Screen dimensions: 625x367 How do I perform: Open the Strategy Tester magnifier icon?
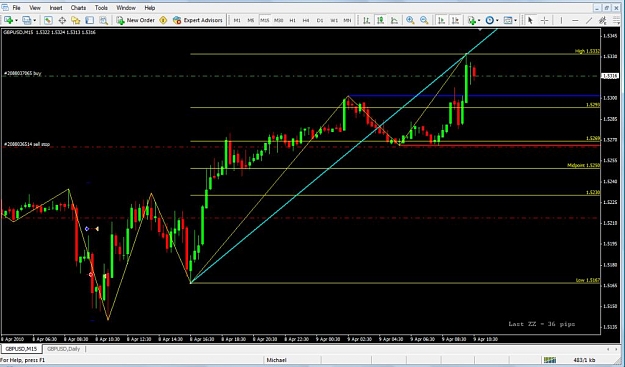pos(104,20)
